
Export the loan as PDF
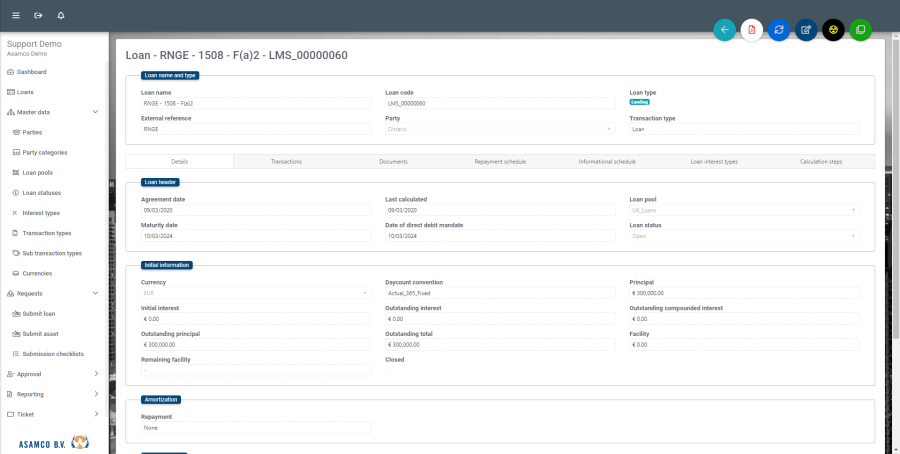point(752,30)
